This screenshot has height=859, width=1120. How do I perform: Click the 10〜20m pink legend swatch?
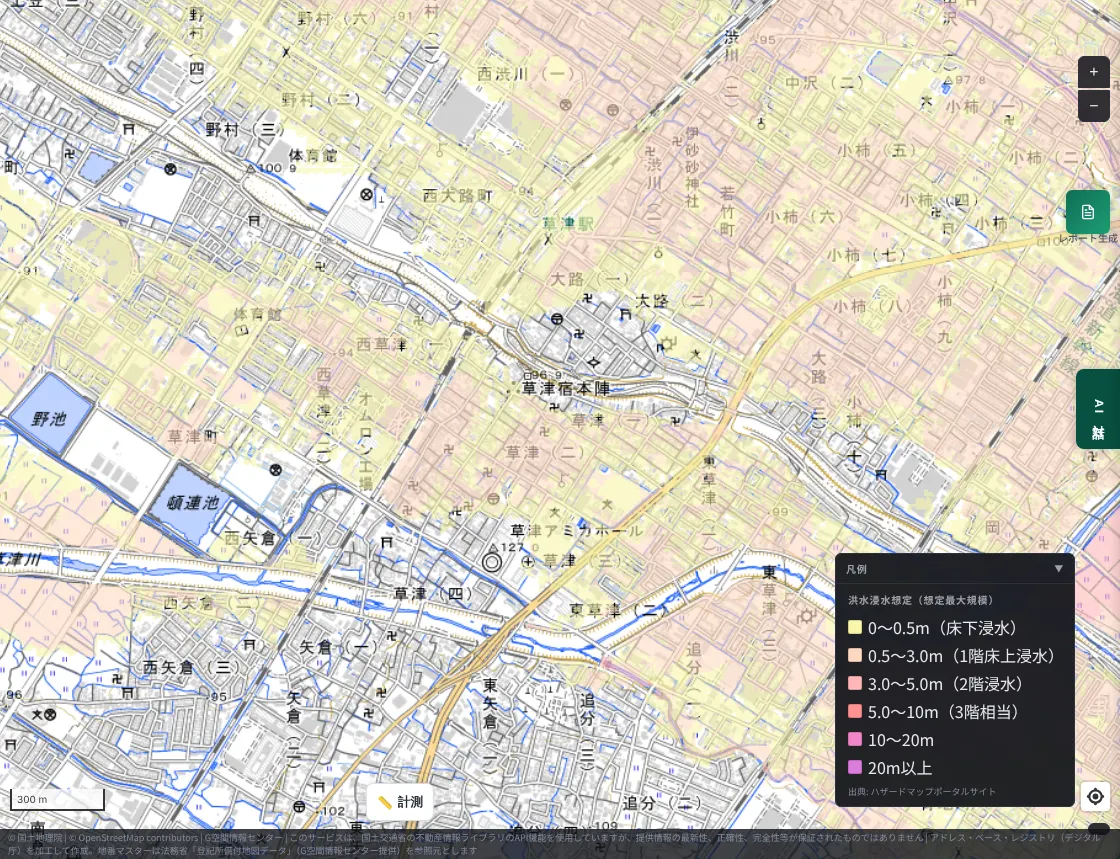point(854,740)
